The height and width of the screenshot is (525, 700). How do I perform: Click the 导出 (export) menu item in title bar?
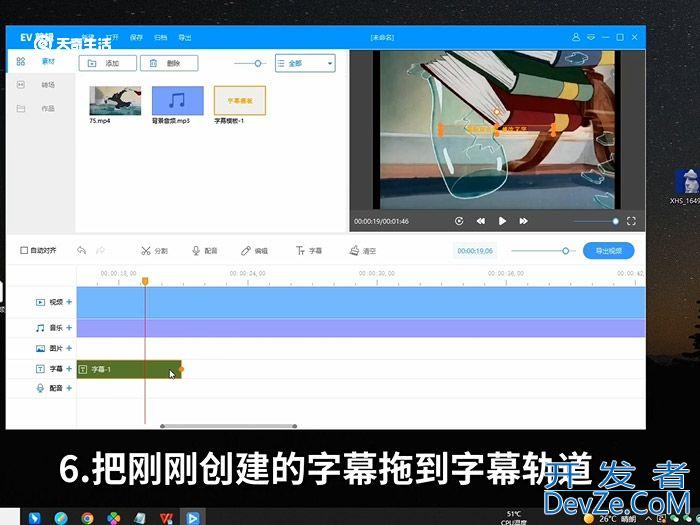pos(185,38)
